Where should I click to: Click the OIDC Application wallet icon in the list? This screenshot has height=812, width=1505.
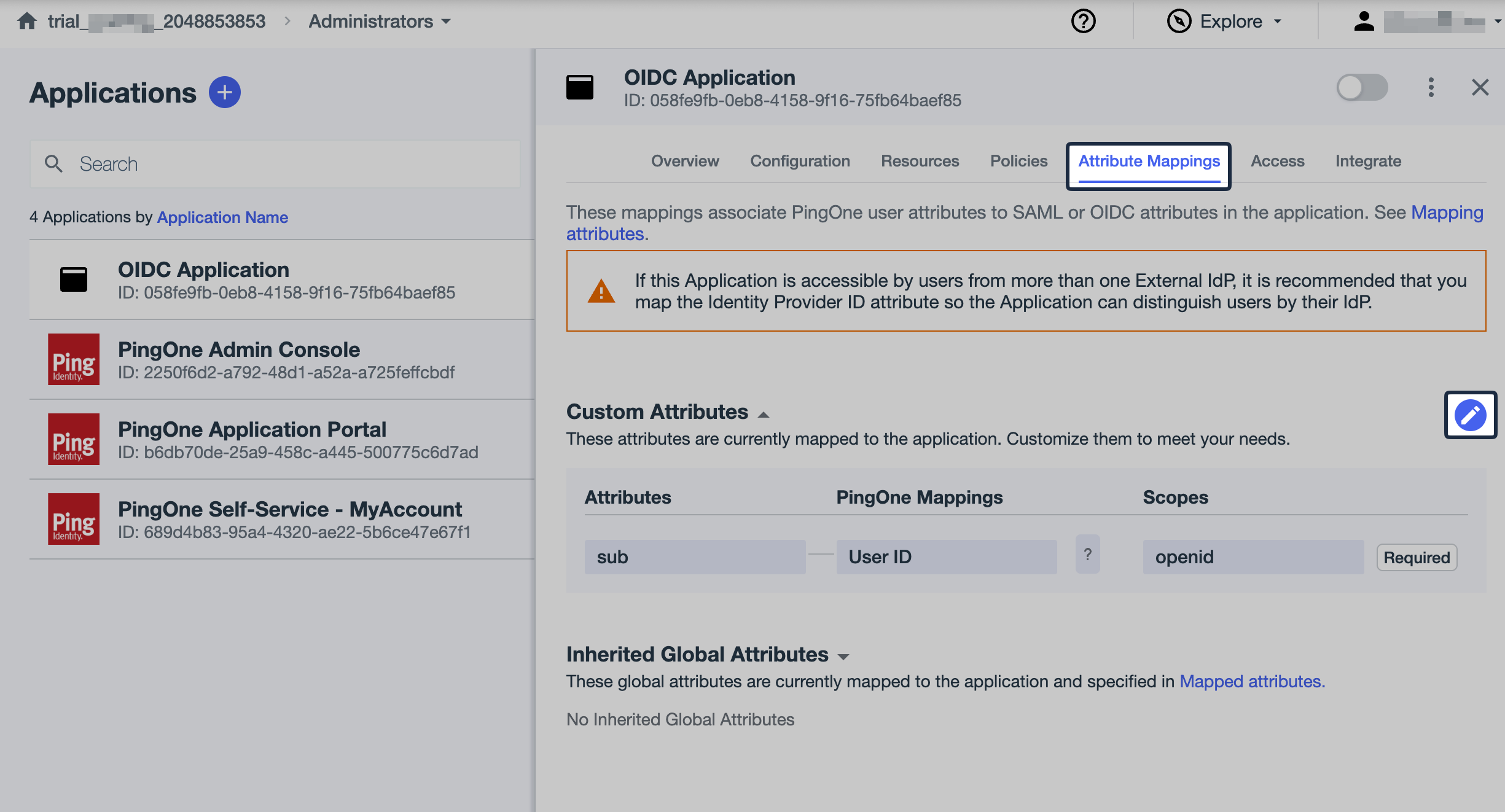pos(74,279)
